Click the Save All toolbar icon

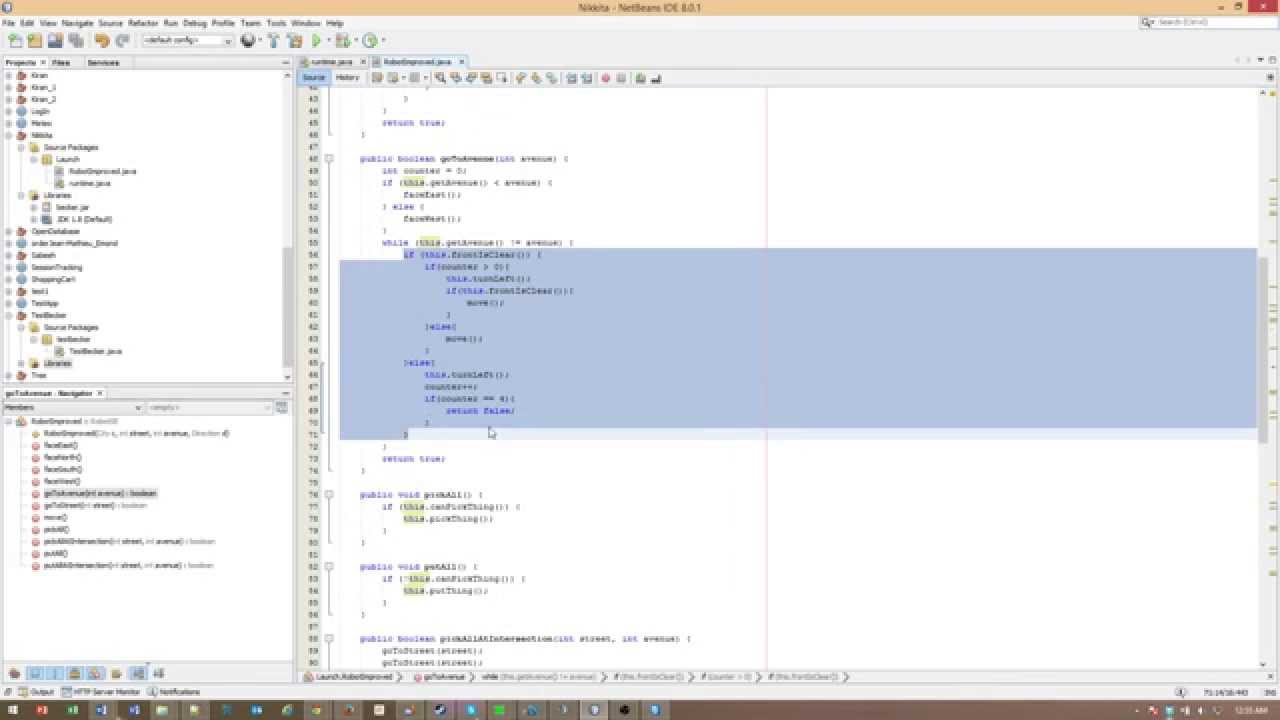(x=75, y=40)
